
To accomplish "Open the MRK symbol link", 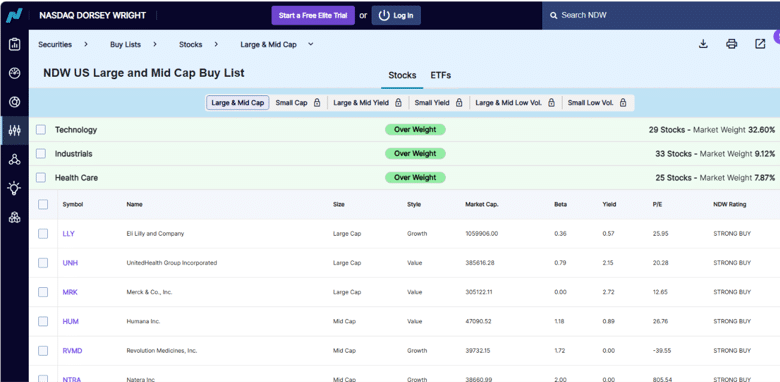I will 70,292.
